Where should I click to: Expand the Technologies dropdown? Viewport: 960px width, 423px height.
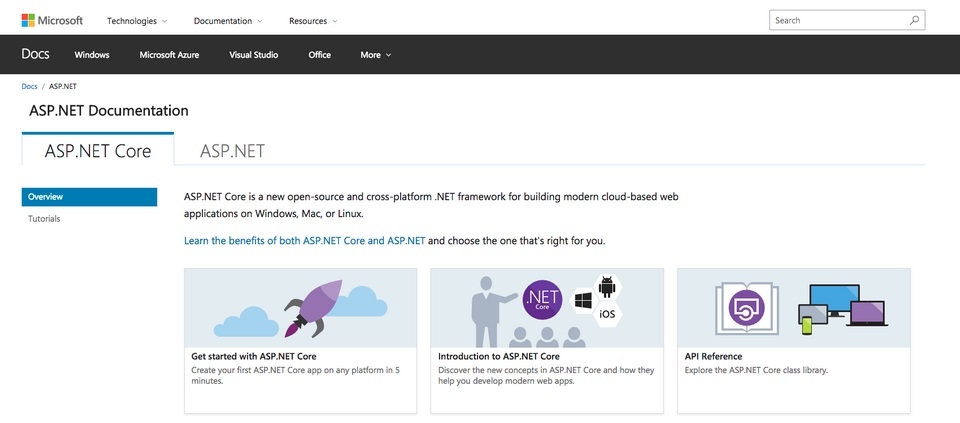coord(137,20)
